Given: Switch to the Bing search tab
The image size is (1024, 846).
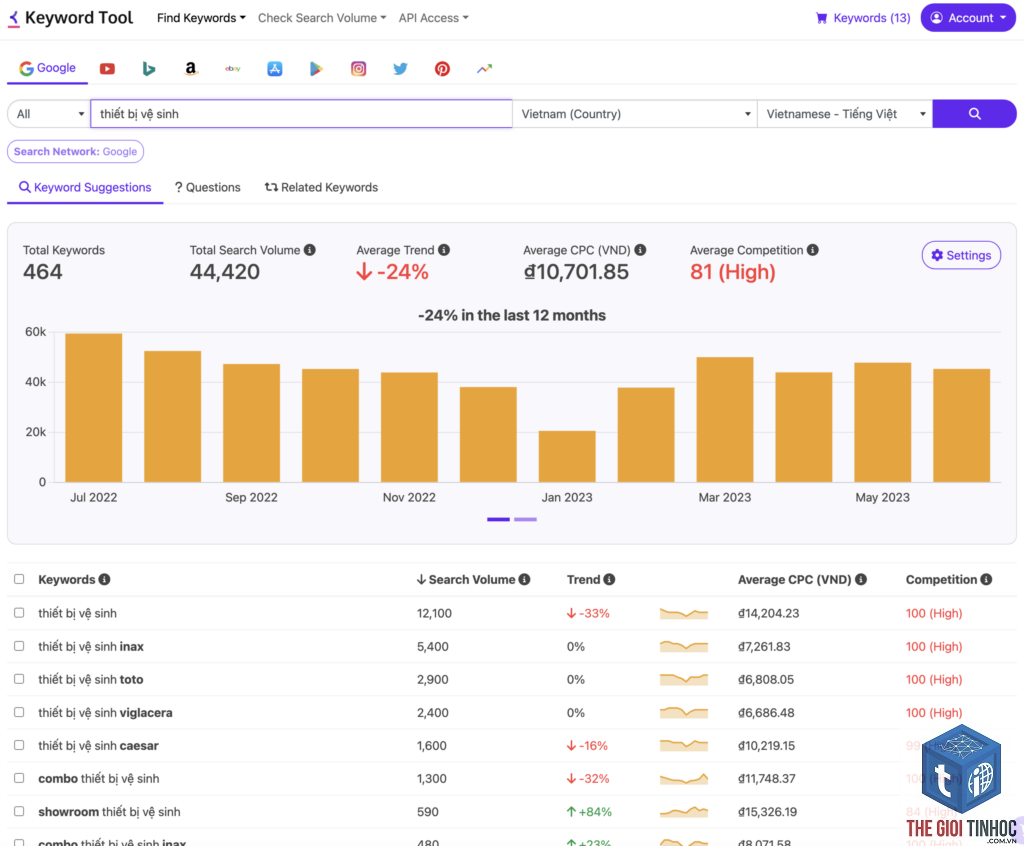Looking at the screenshot, I should point(149,69).
